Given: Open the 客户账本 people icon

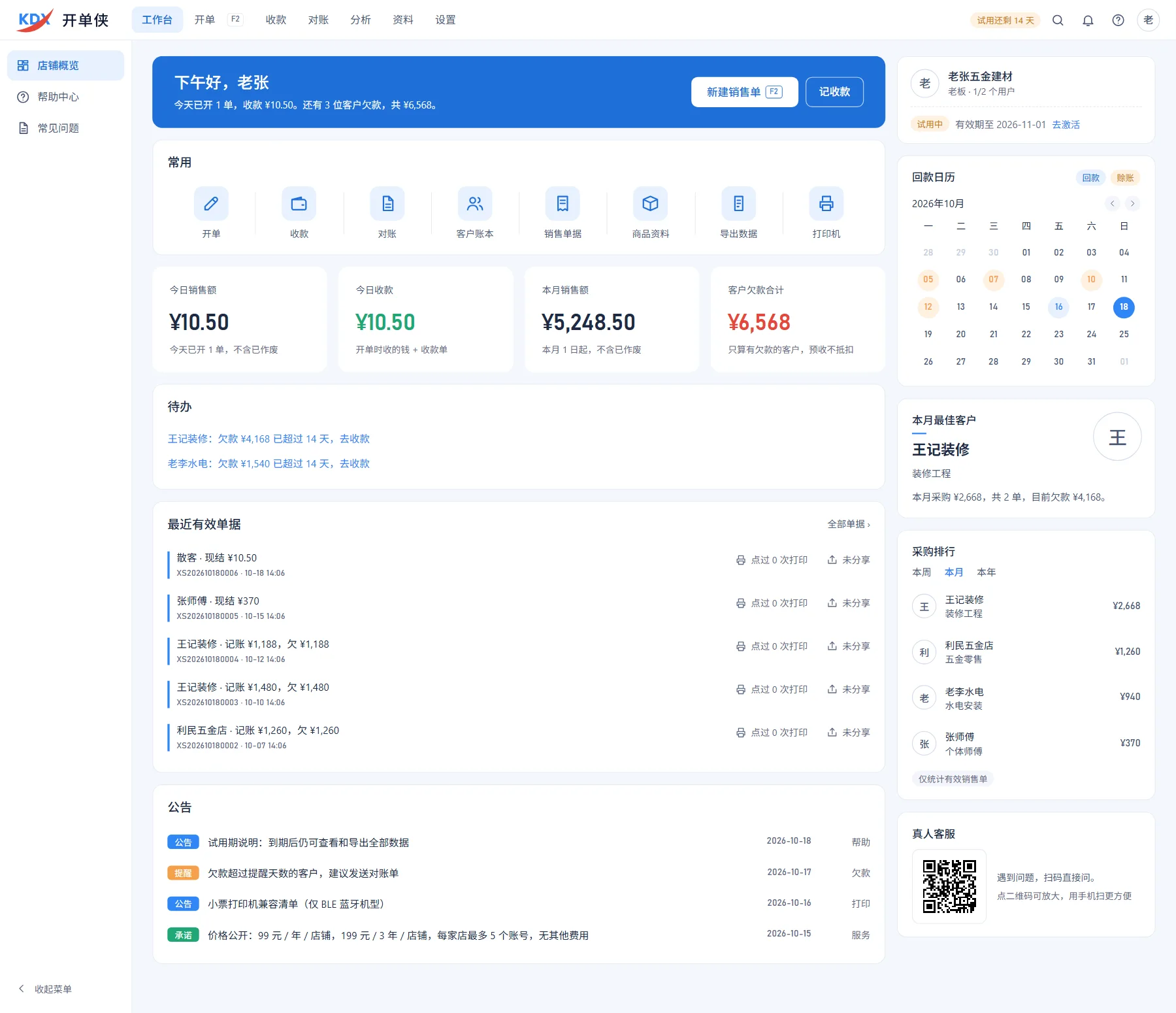Looking at the screenshot, I should (475, 204).
